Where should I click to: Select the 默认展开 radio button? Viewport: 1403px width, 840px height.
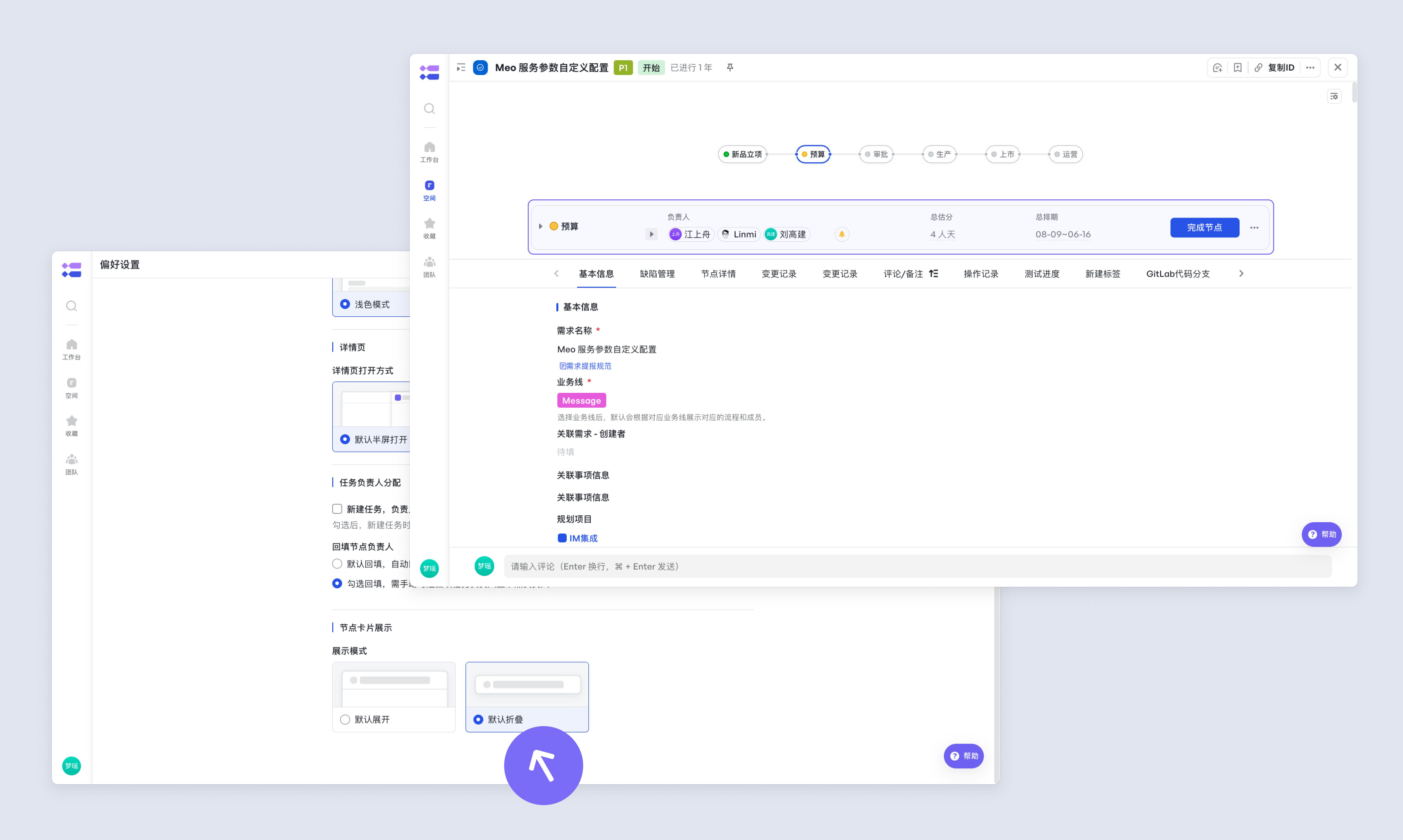click(x=345, y=719)
